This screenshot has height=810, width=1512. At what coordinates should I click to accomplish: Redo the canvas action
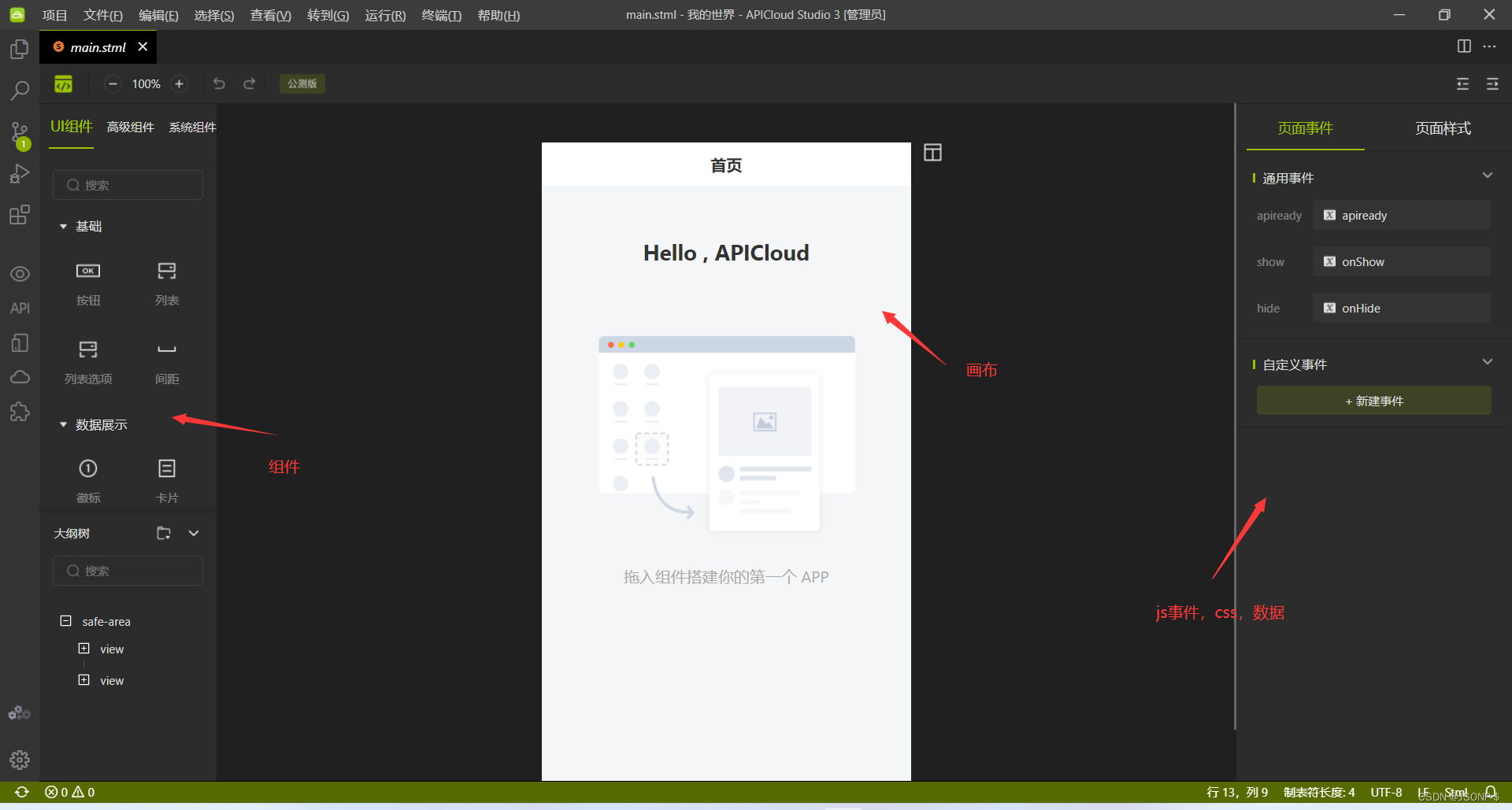pos(250,83)
